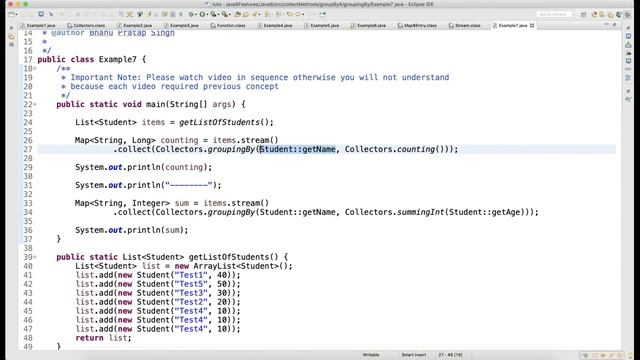Click the "Test3" string on line 43
Image resolution: width=640 pixels, height=360 pixels.
[191, 293]
